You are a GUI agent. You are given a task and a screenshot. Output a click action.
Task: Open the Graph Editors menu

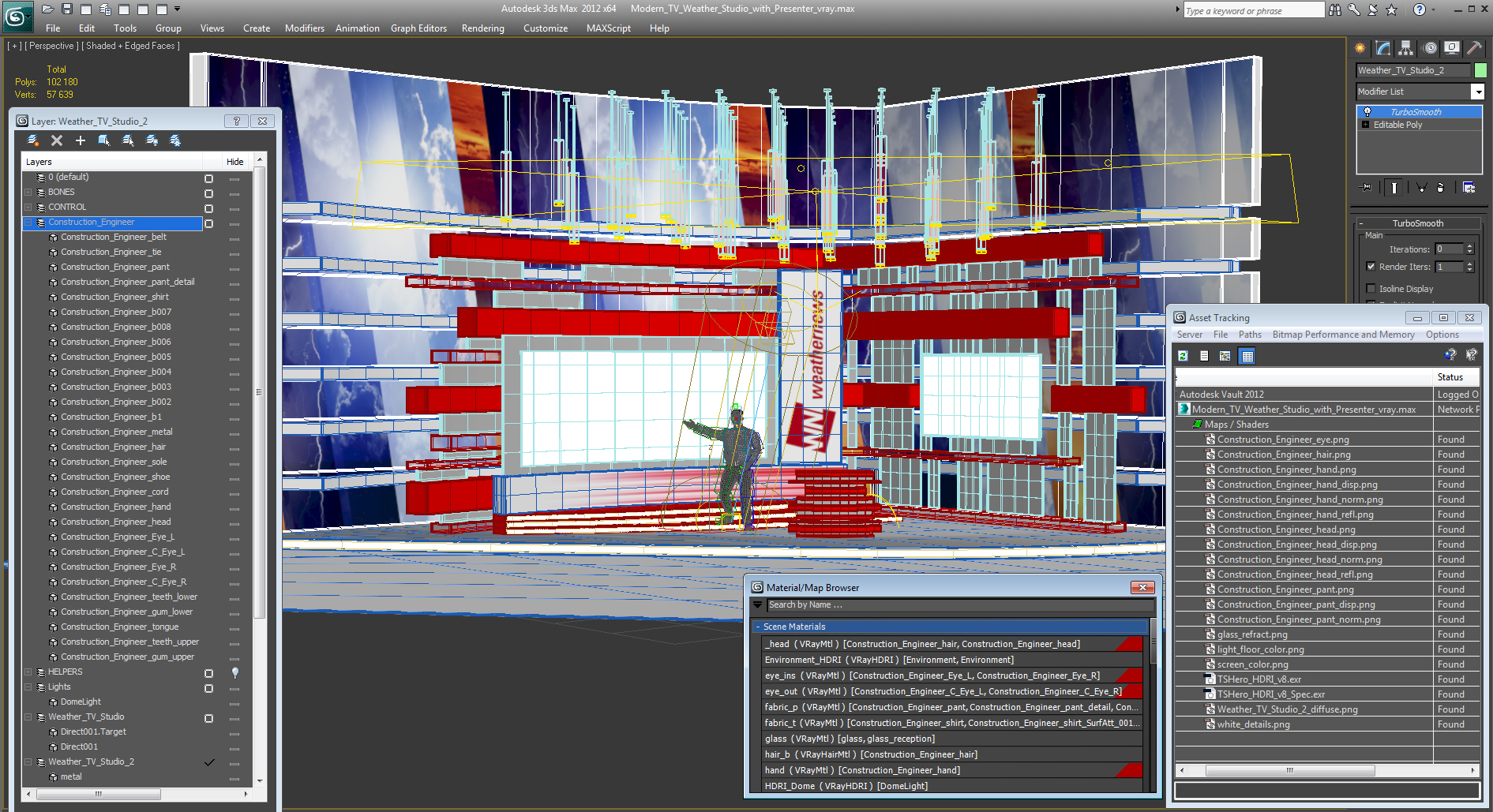coord(418,28)
